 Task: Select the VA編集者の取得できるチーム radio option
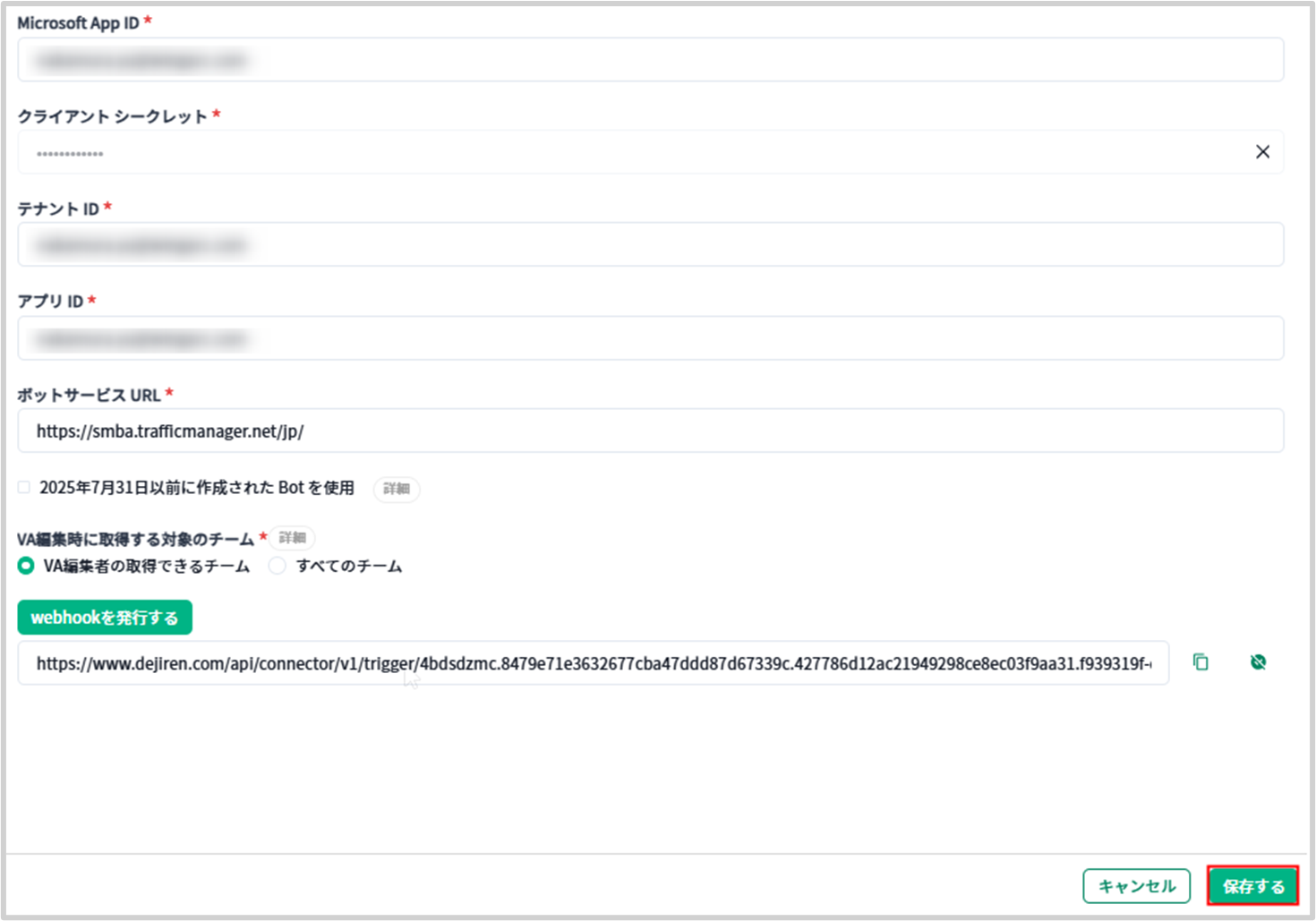(x=26, y=566)
